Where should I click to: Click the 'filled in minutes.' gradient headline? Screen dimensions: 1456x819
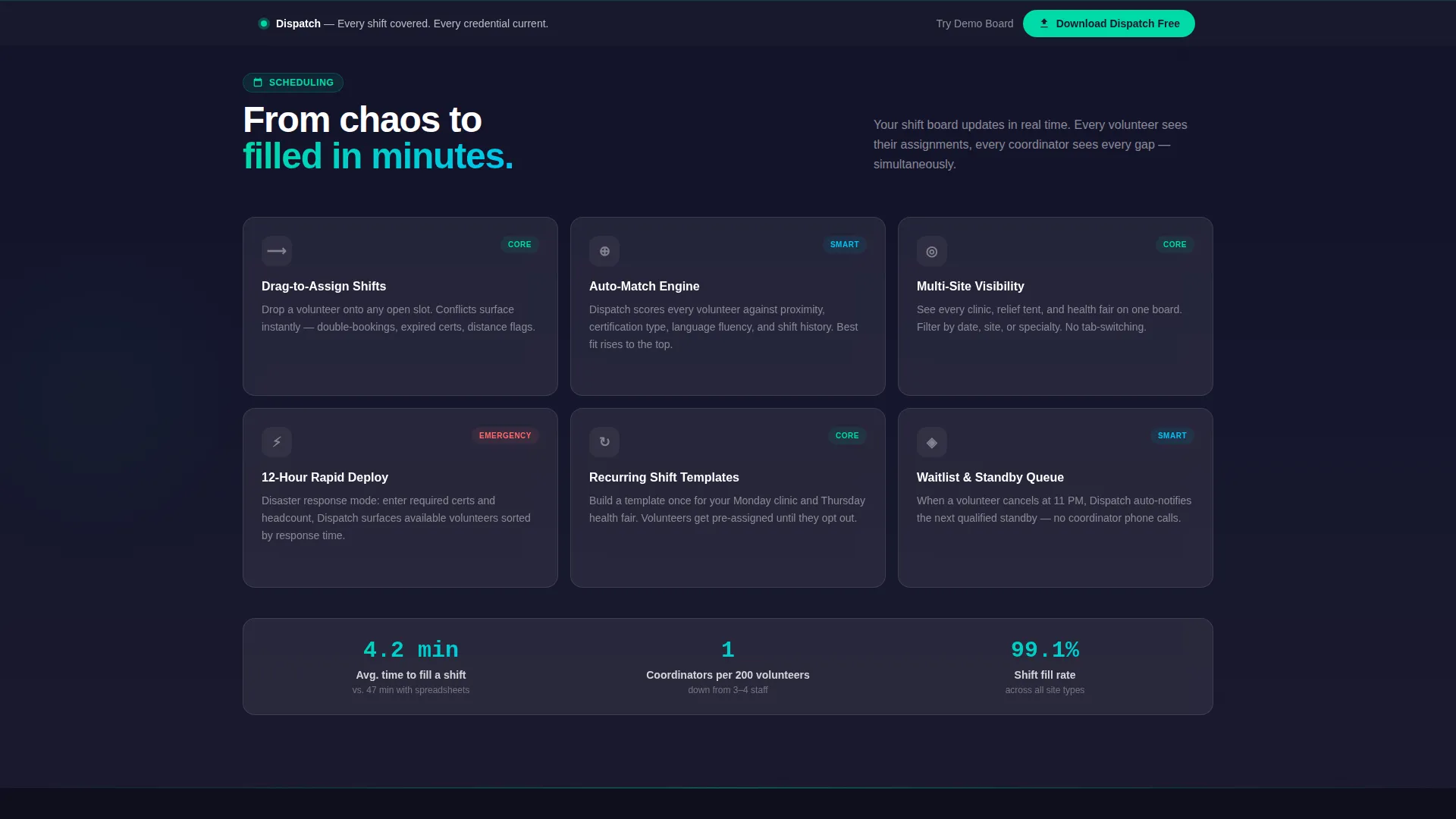(x=378, y=156)
